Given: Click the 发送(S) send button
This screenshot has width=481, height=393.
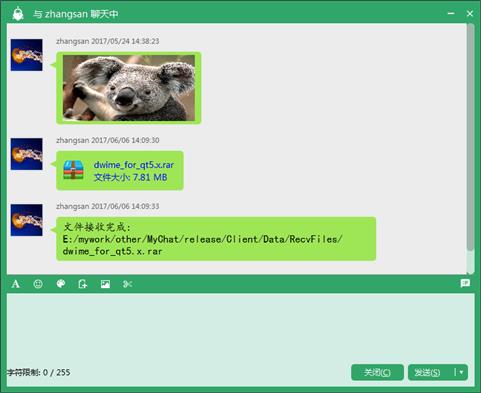Looking at the screenshot, I should 427,372.
